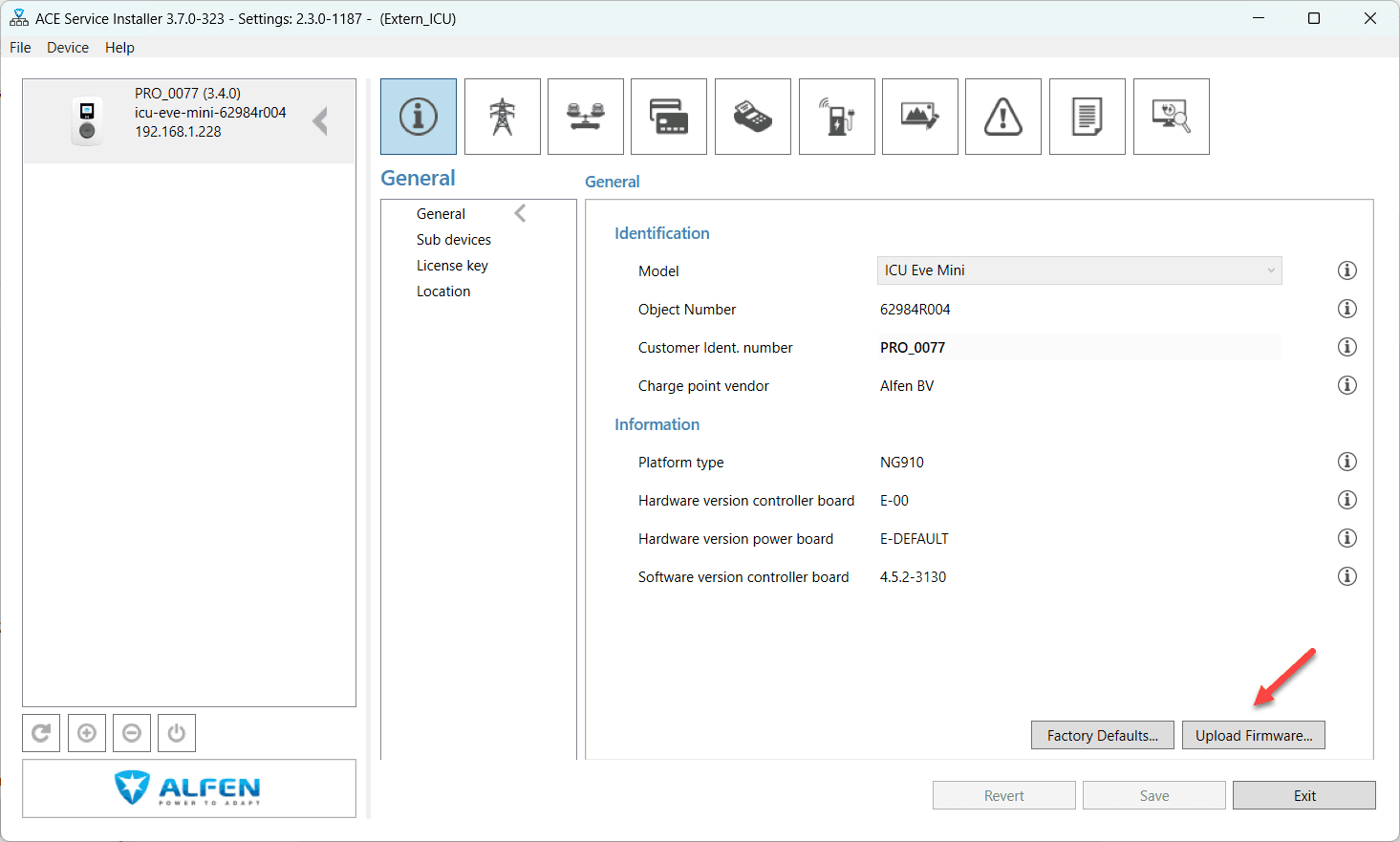
Task: Click the Save button
Action: click(x=1154, y=795)
